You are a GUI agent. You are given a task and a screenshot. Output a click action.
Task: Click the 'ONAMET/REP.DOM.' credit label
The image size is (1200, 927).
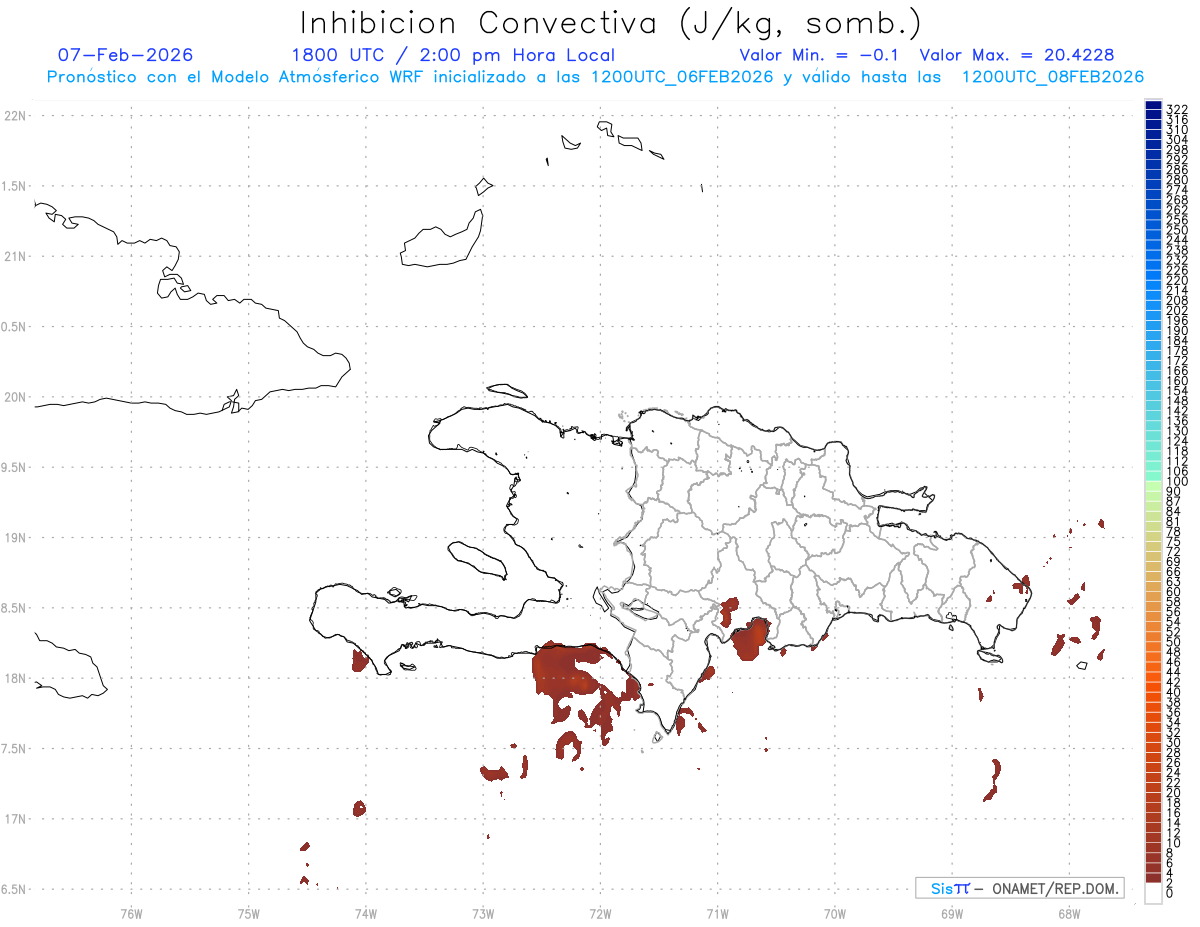[1055, 888]
